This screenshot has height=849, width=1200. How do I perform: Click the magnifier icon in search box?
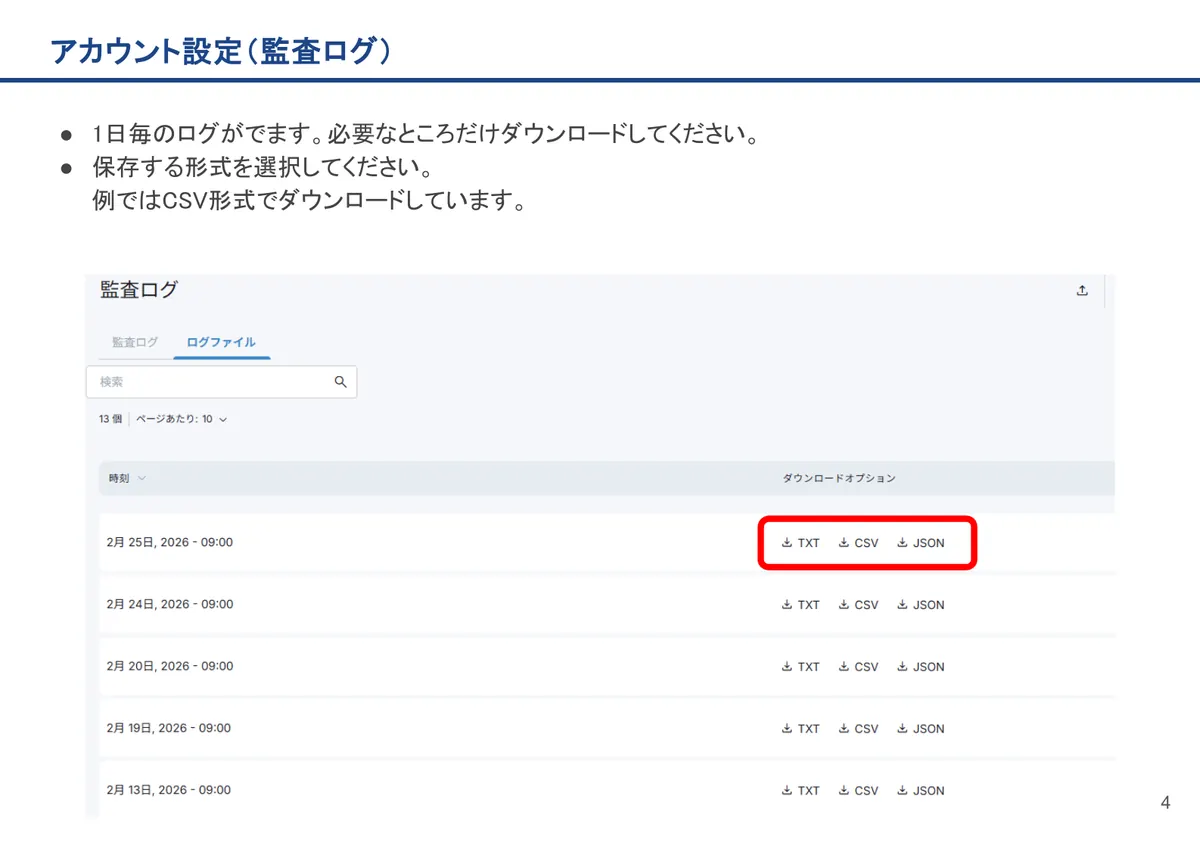tap(341, 382)
